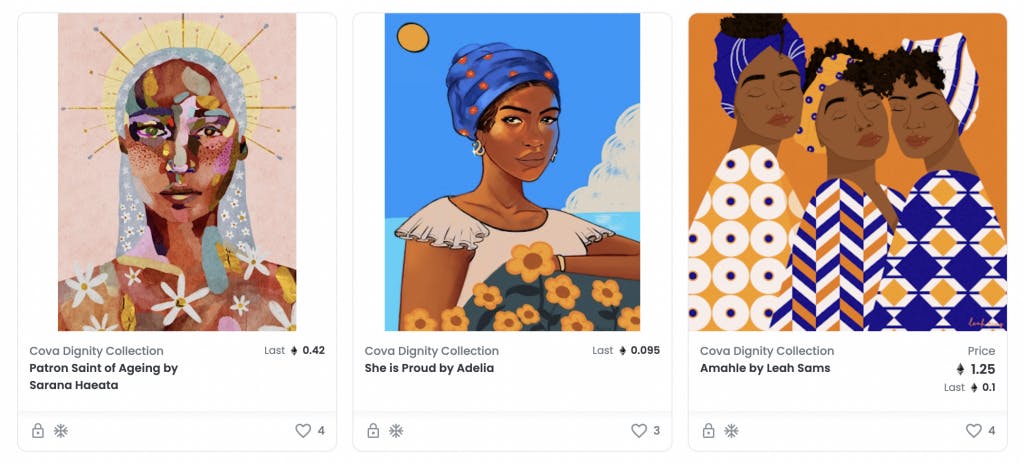Click snowflake icon on Patron Saint card
The image size is (1024, 465).
(61, 431)
